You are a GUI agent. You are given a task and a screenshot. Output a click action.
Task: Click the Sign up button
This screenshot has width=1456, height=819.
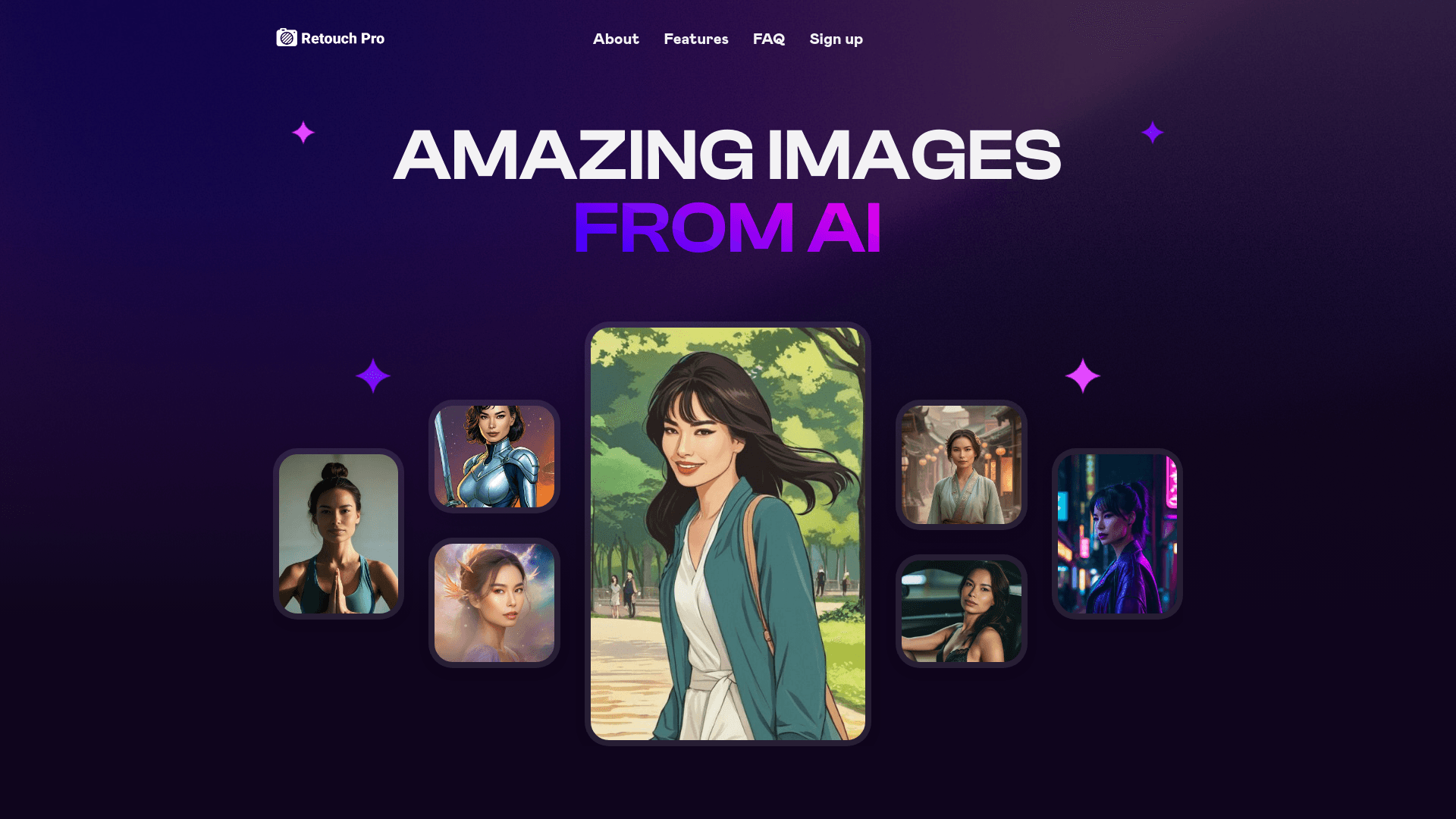(836, 38)
